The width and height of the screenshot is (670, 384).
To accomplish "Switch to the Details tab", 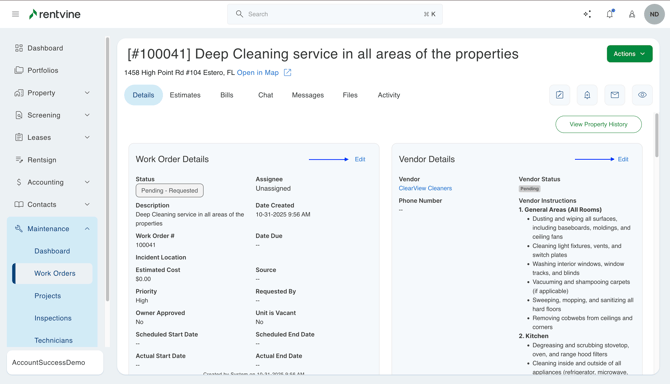I will 143,95.
